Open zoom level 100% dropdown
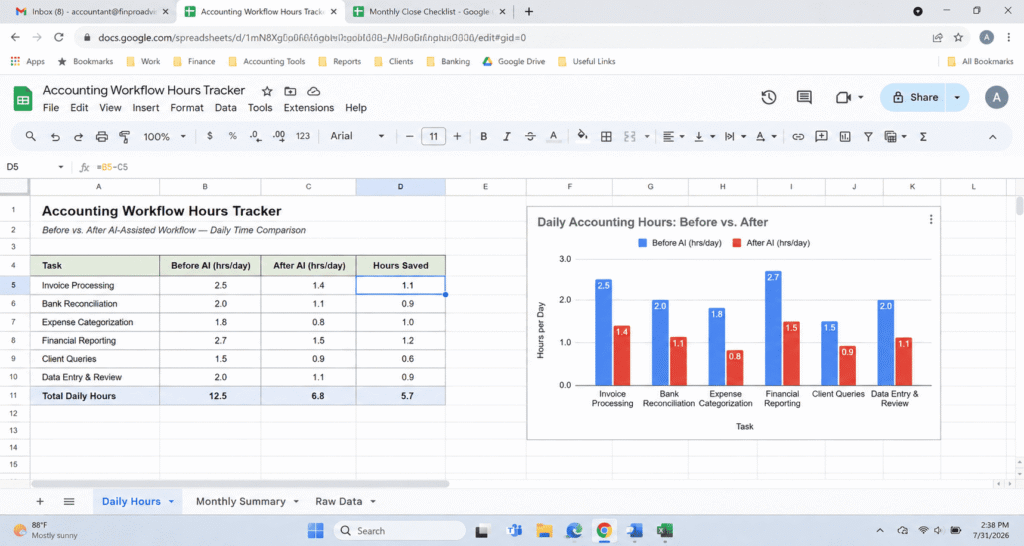Viewport: 1024px width, 546px height. (165, 136)
